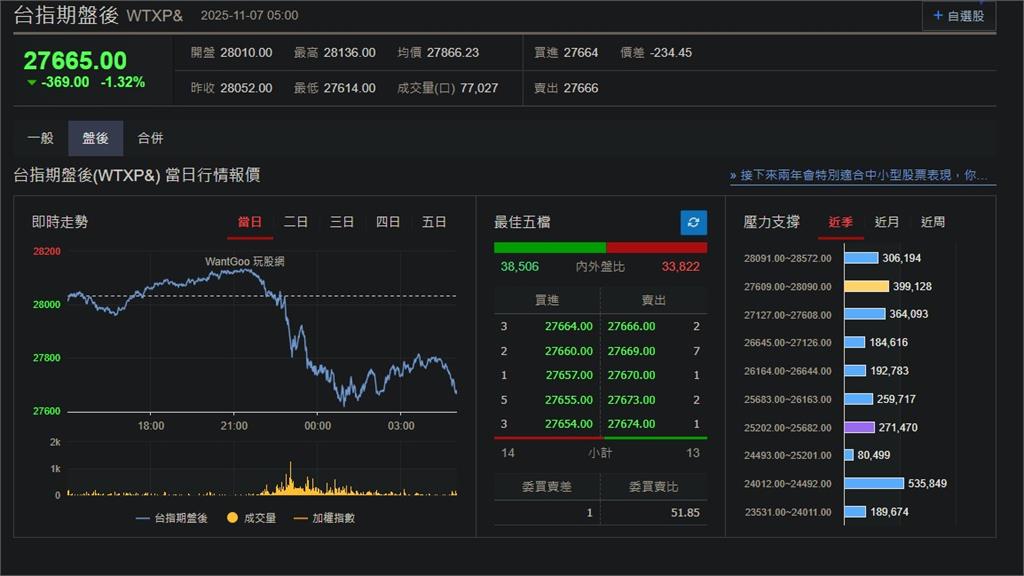The image size is (1024, 576).
Task: Switch to the 合併 tab
Action: [x=151, y=137]
